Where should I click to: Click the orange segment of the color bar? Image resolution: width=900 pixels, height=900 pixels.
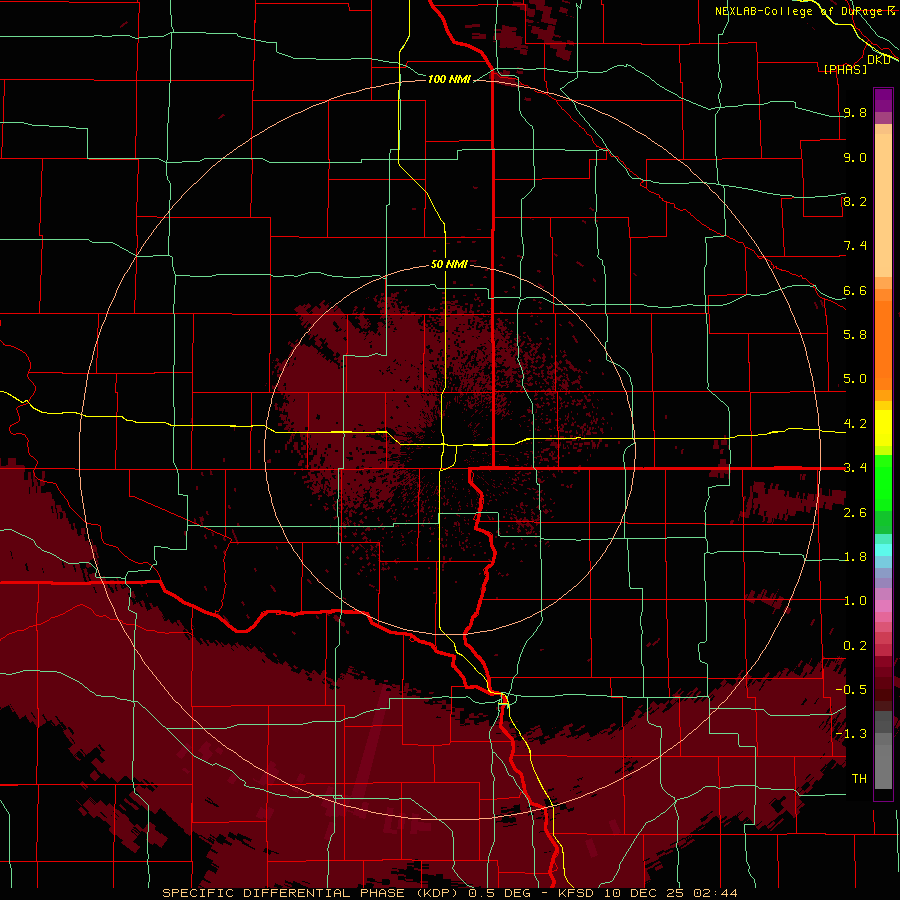(883, 344)
